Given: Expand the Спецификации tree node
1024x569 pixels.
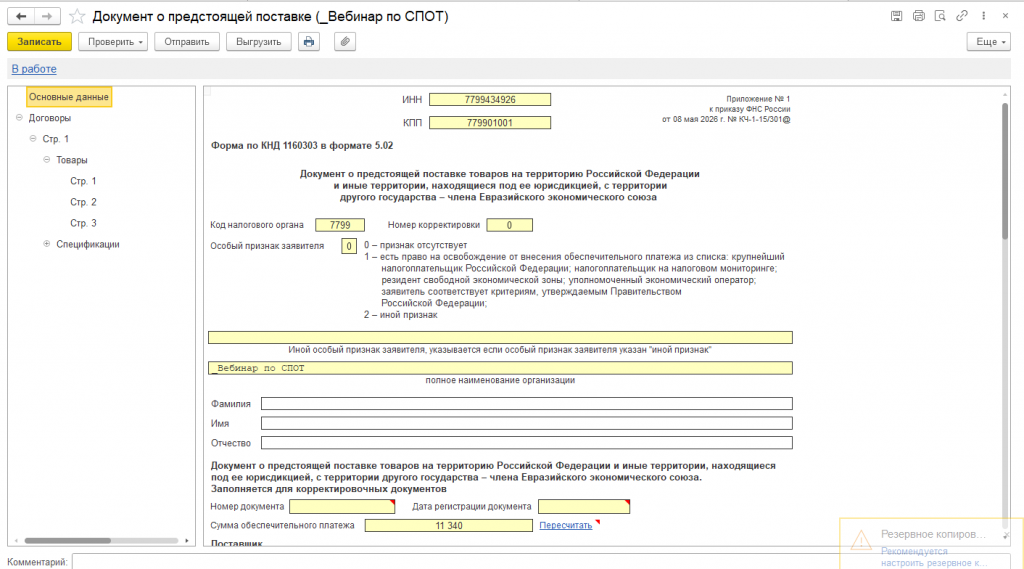Looking at the screenshot, I should pyautogui.click(x=46, y=244).
